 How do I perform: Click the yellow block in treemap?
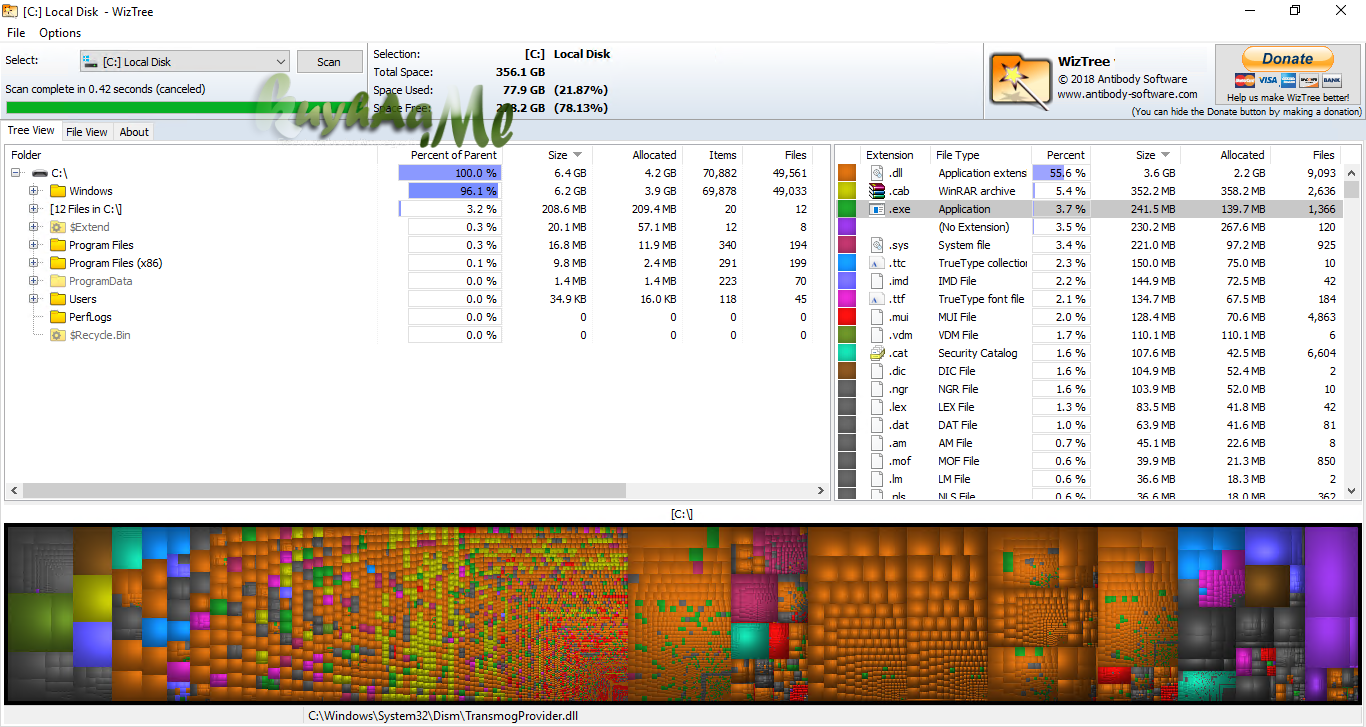click(92, 597)
